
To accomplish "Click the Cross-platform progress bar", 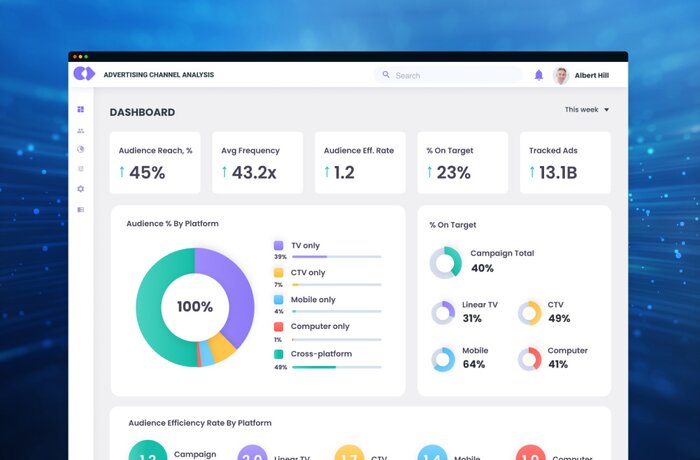I will pos(336,367).
